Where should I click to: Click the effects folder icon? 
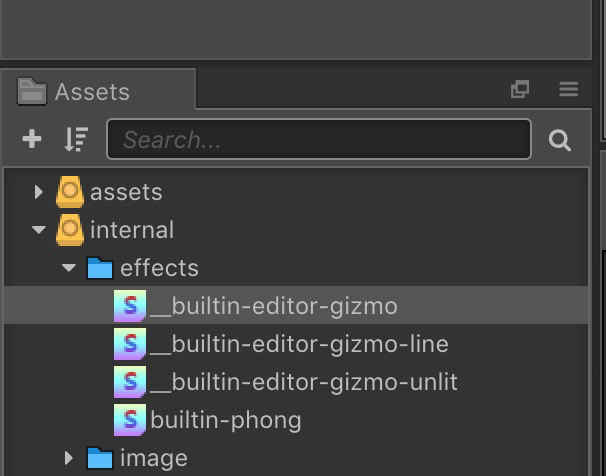[x=100, y=268]
